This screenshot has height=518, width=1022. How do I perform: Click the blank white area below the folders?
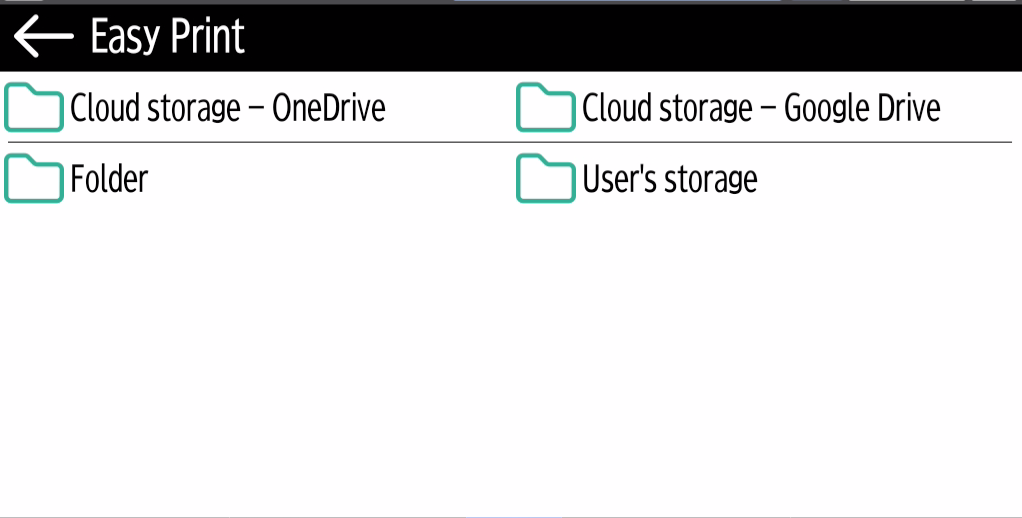click(x=510, y=360)
